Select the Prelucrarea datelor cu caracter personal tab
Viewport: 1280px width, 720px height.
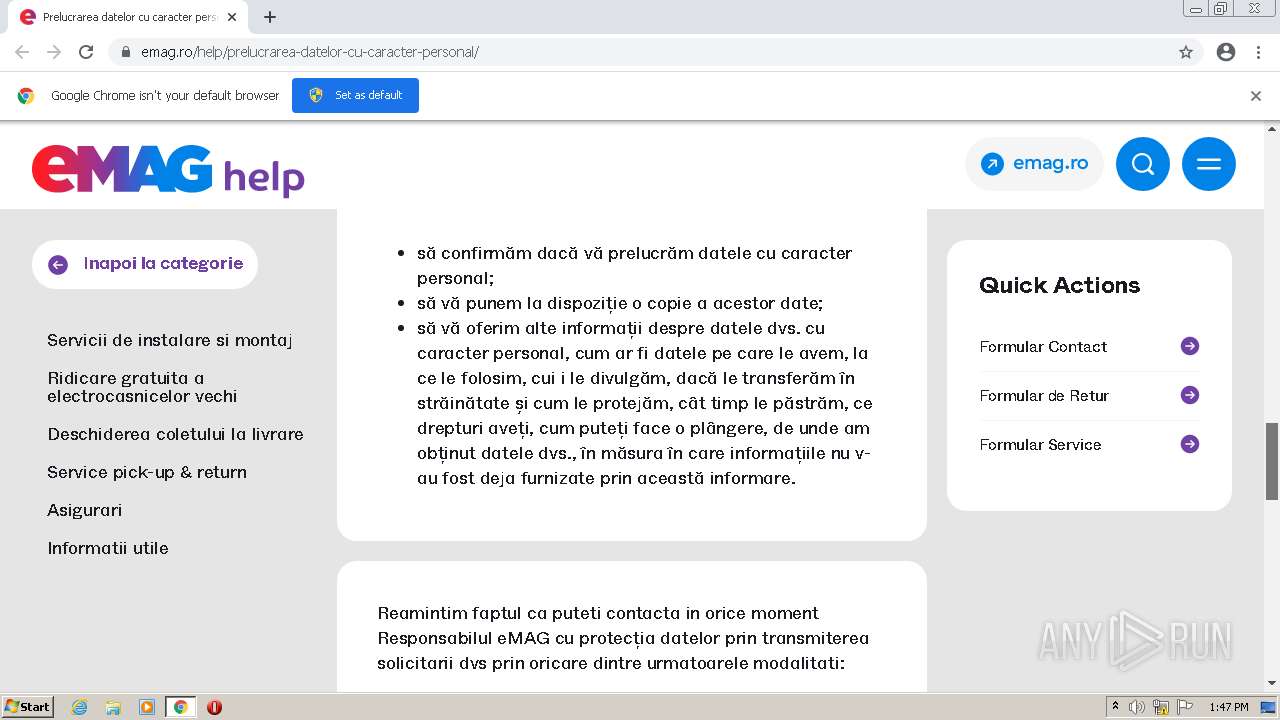129,17
